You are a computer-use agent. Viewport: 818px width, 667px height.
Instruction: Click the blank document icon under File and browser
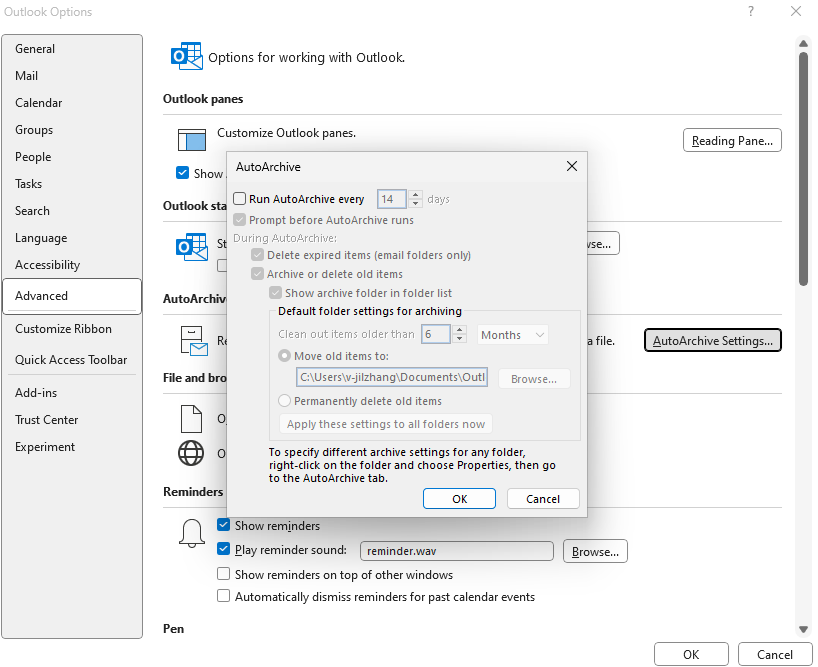(x=191, y=419)
